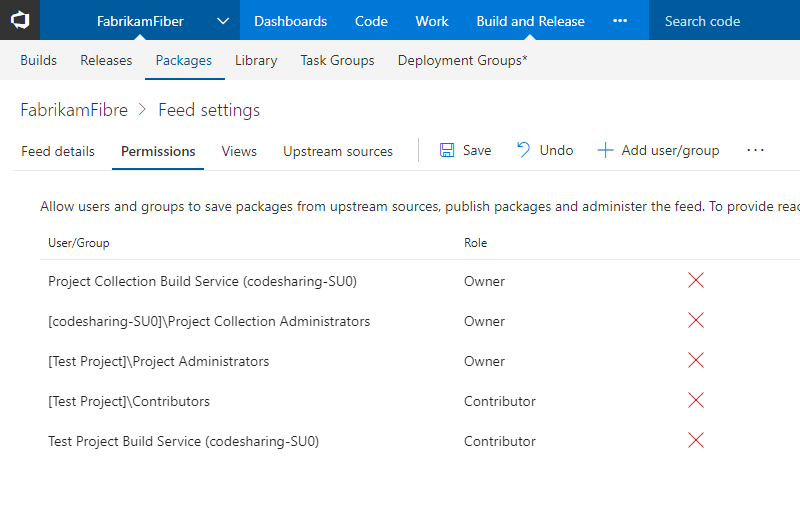Open the Dashboards hub
This screenshot has height=521, width=800.
click(290, 21)
